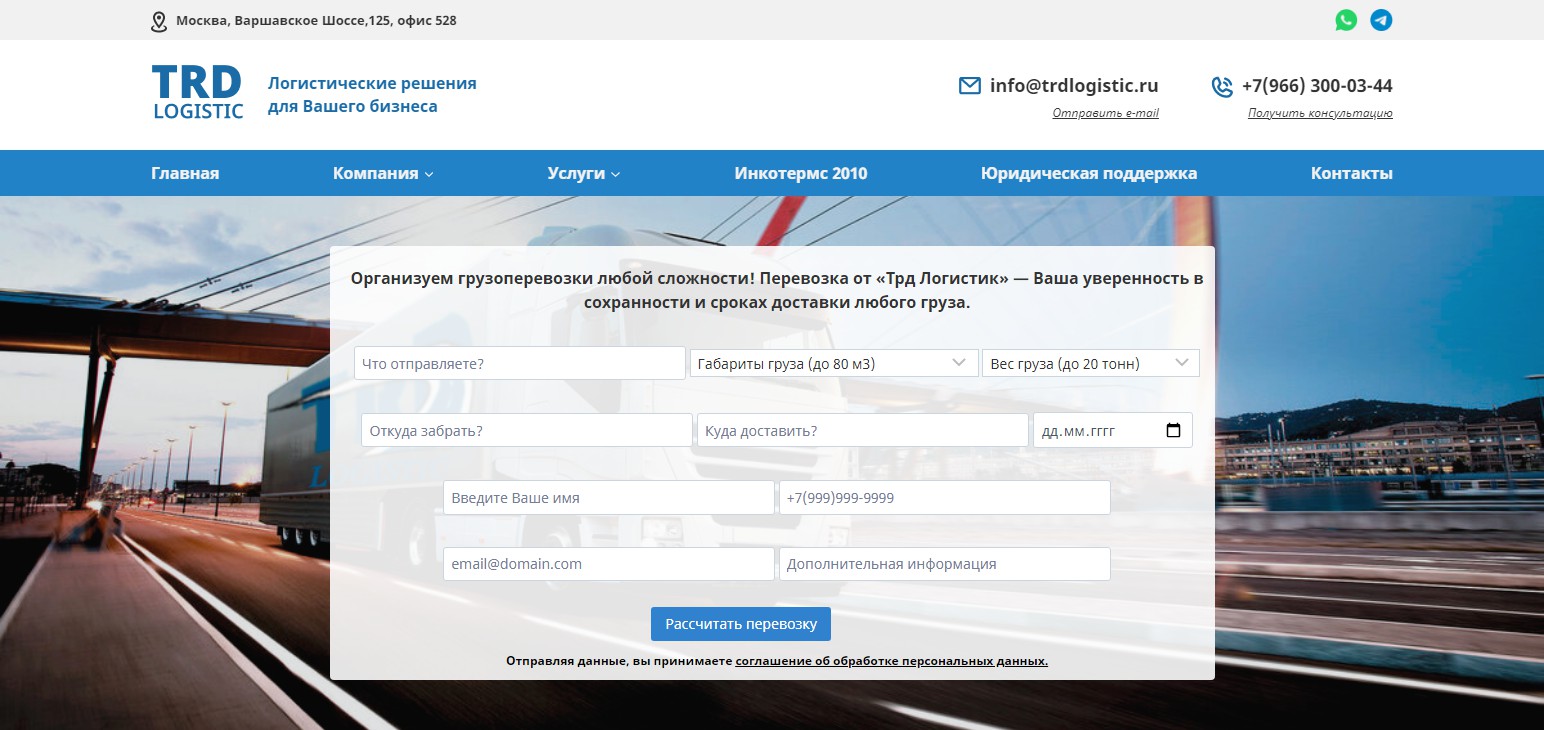Focus the Куда доставить? field
Viewport: 1544px width, 730px height.
(x=863, y=430)
